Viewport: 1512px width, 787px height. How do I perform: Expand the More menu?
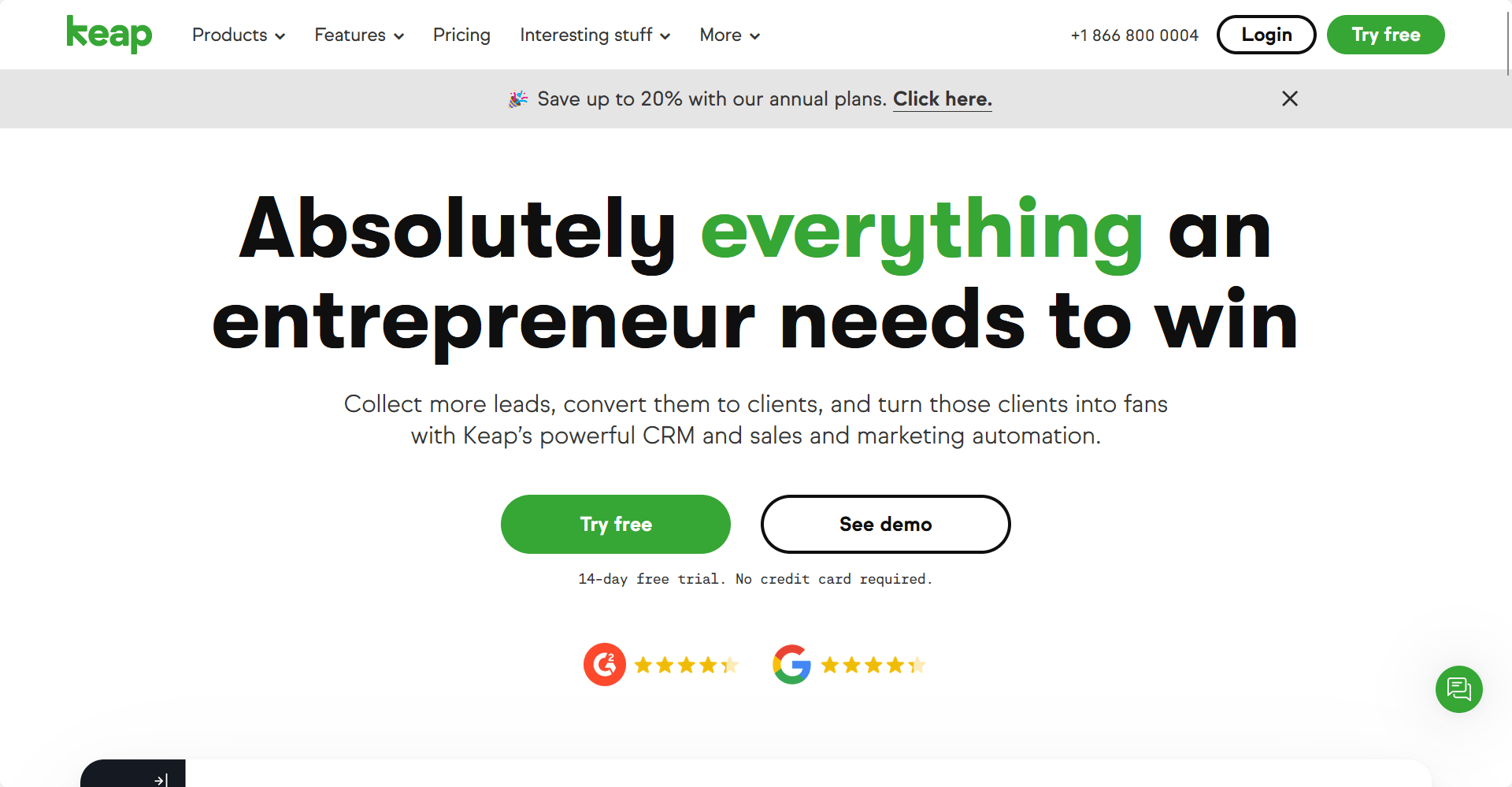(x=730, y=35)
